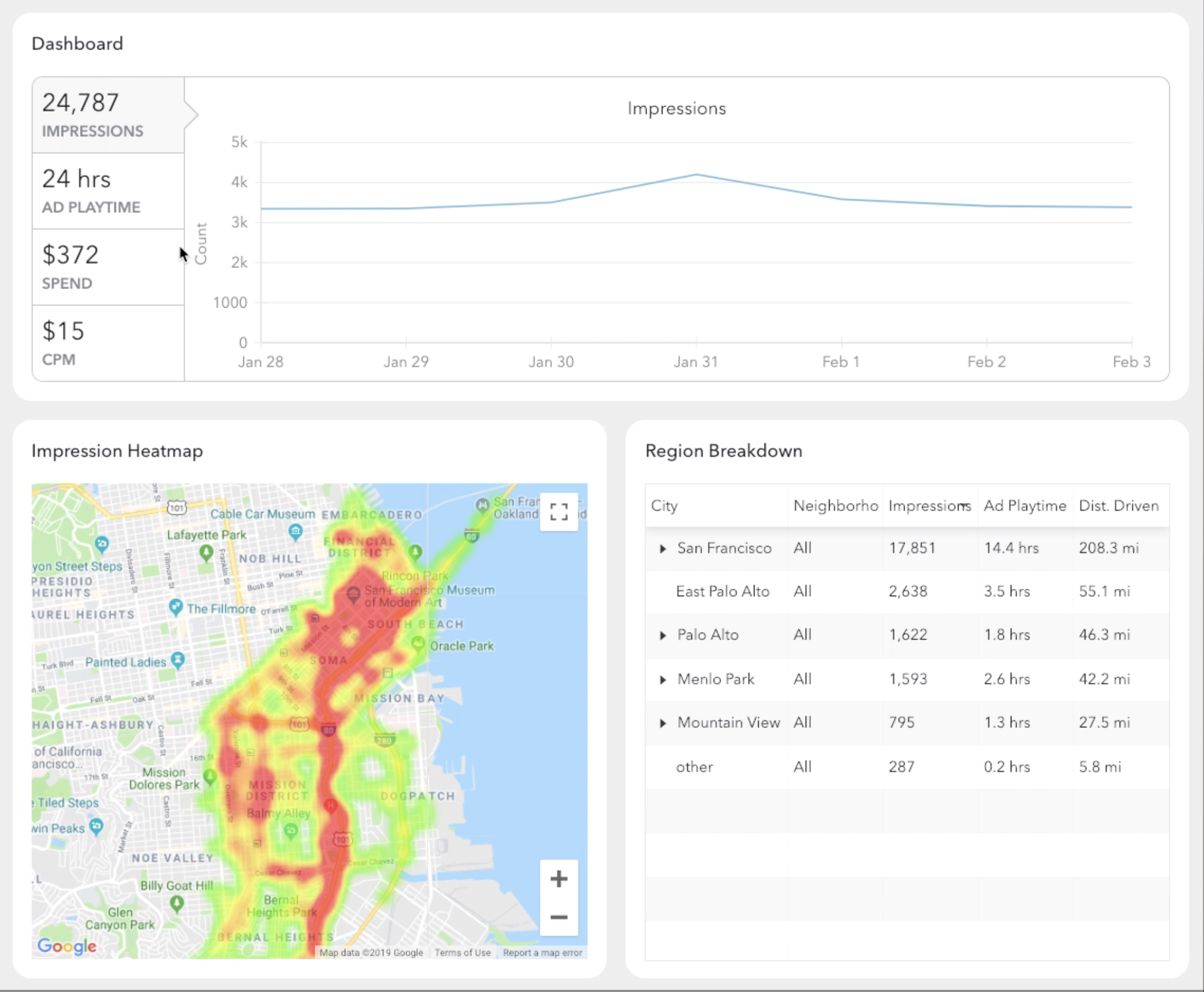Open the Terms of Use link
This screenshot has height=992, width=1204.
click(462, 953)
